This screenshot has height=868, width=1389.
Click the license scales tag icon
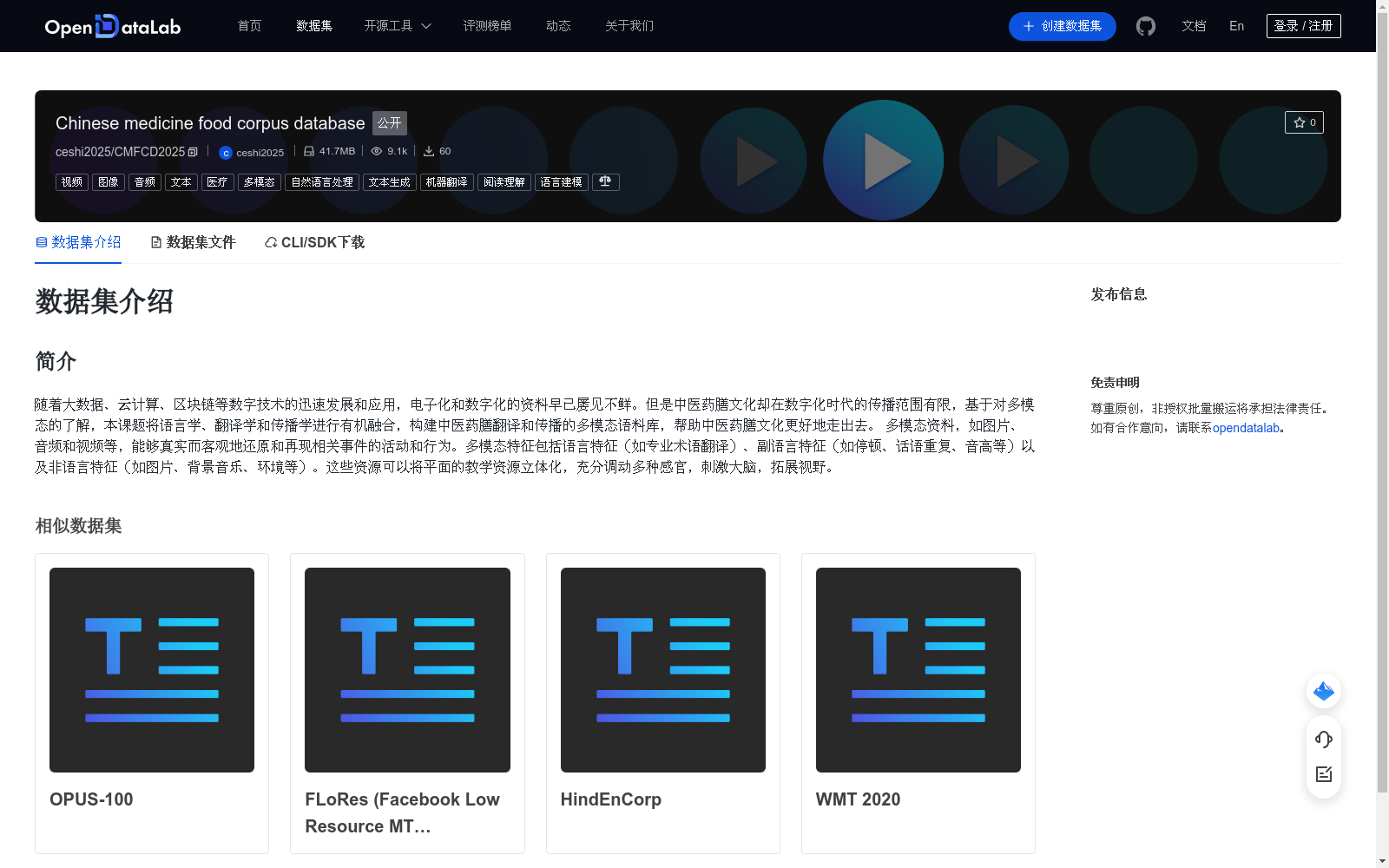605,181
